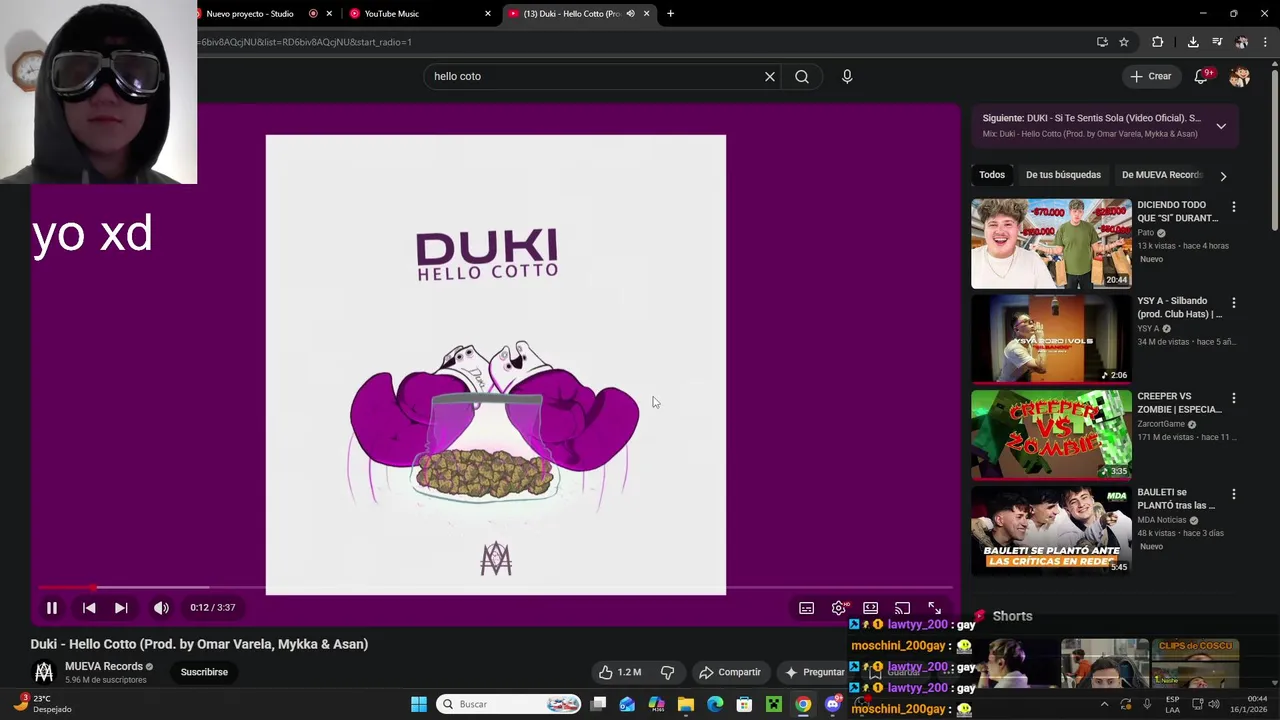Image resolution: width=1280 pixels, height=720 pixels.
Task: Select the 'De MUEVA Records' chip
Action: click(1161, 175)
